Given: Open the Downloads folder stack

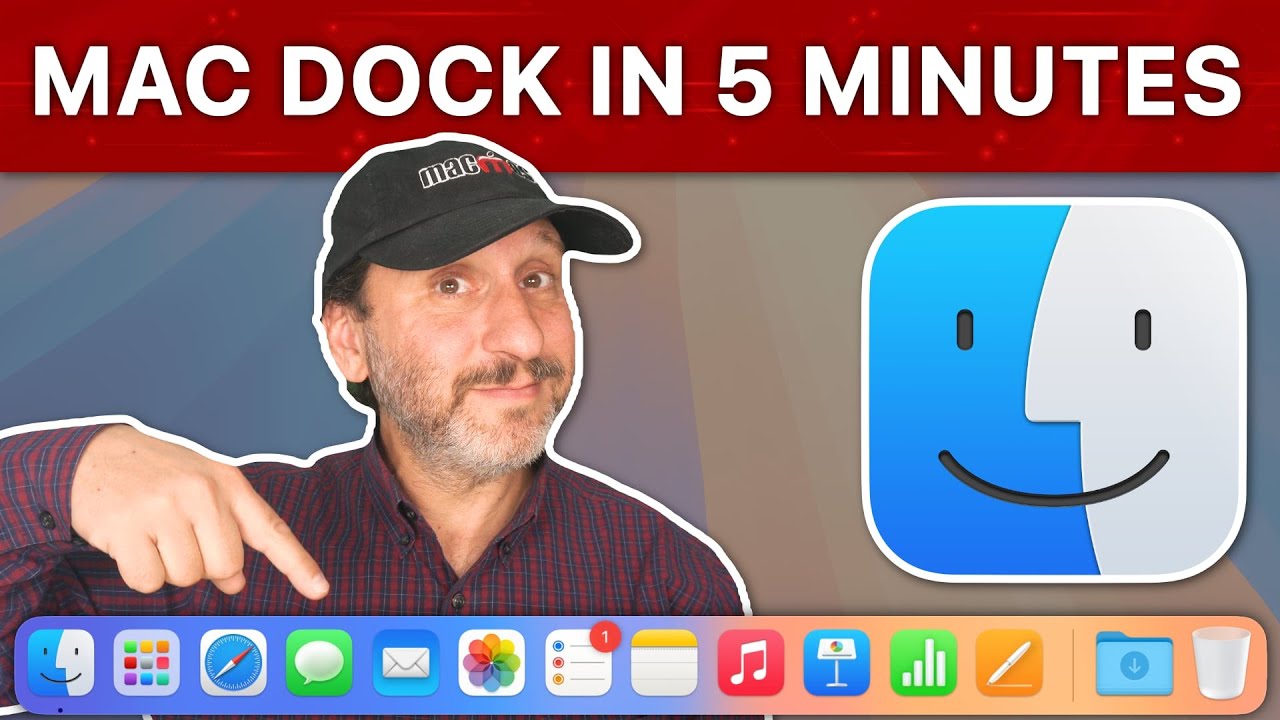Looking at the screenshot, I should (x=1134, y=663).
